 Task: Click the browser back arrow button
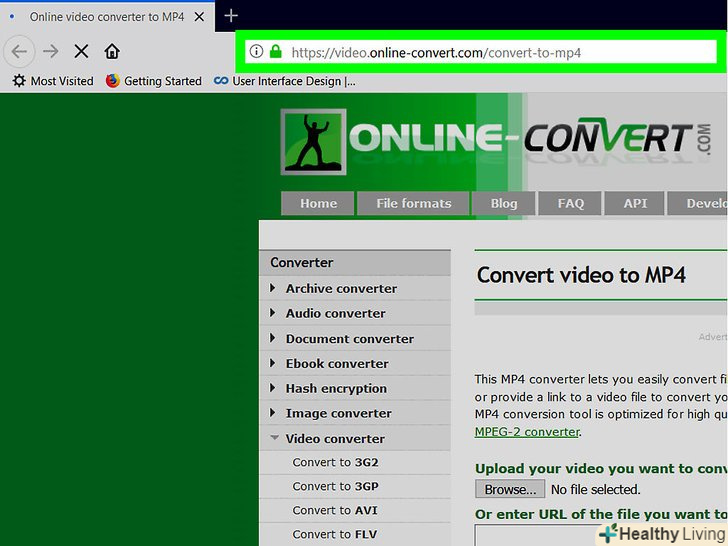tap(19, 51)
